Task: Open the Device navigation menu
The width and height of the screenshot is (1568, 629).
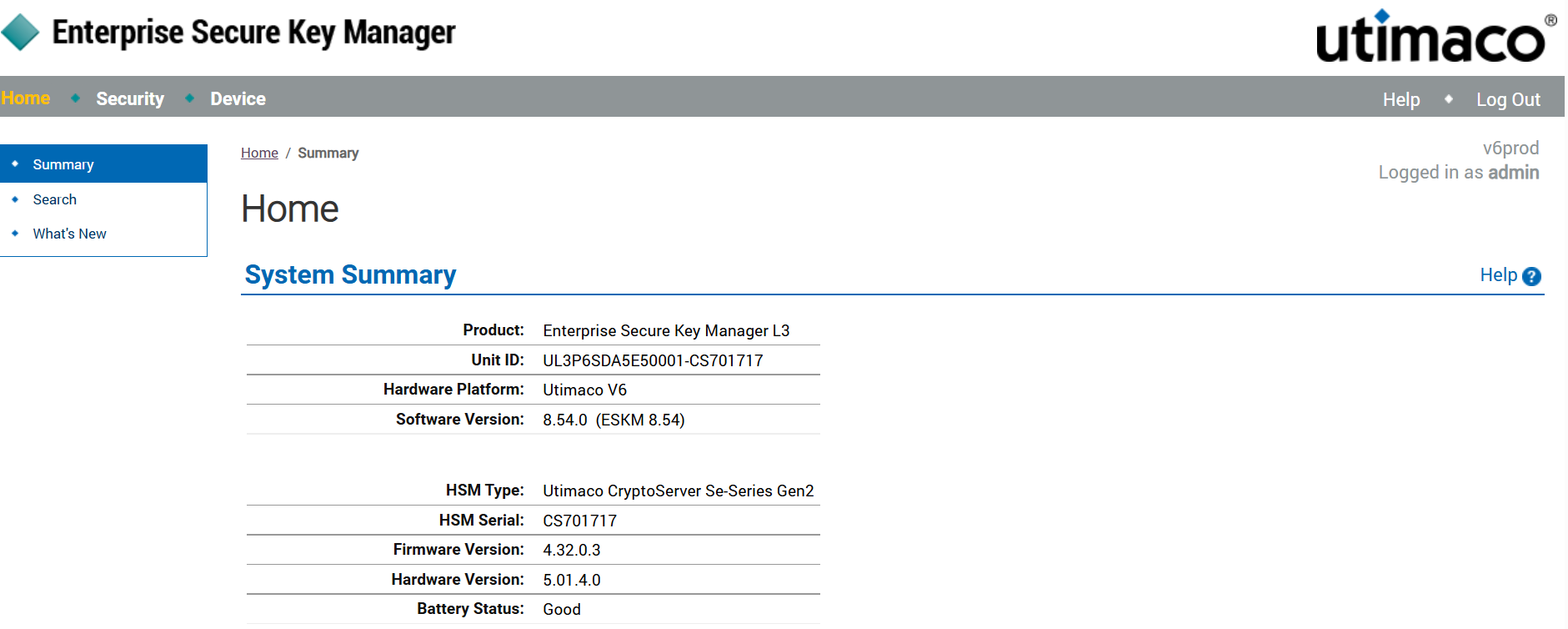Action: point(238,98)
